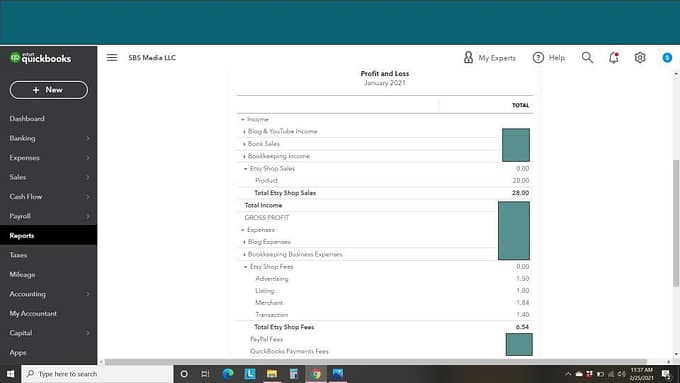
Task: Expand the Capital submenu chevron
Action: (x=88, y=333)
